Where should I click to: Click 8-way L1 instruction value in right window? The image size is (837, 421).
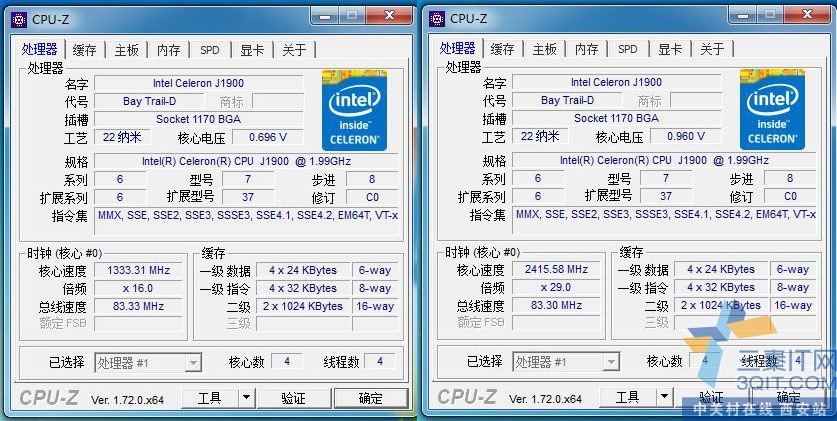pyautogui.click(x=793, y=288)
